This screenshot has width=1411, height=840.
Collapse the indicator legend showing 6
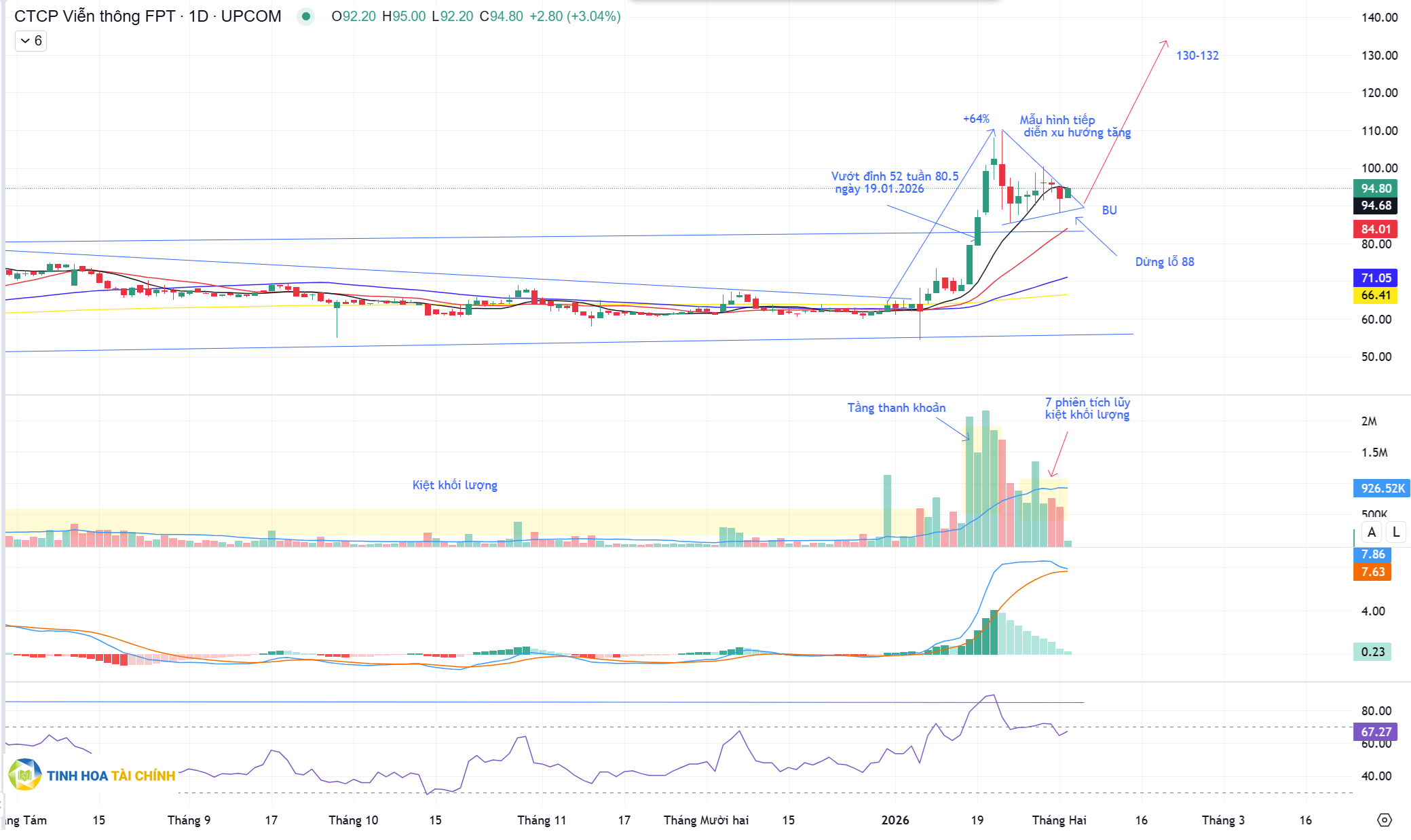[x=31, y=41]
